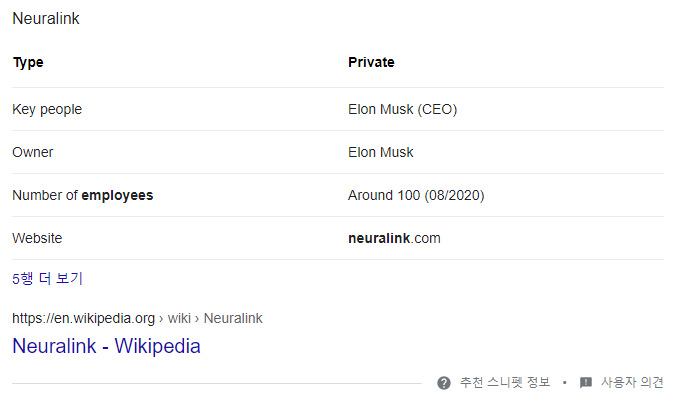680x409 pixels.
Task: Open the Neuralink - Wikipedia result title
Action: pyautogui.click(x=106, y=346)
